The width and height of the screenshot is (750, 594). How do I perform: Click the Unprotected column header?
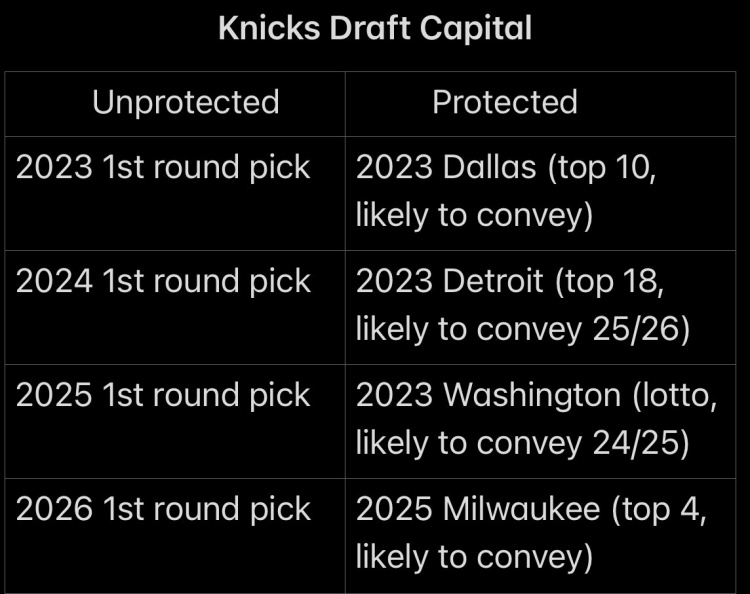186,103
